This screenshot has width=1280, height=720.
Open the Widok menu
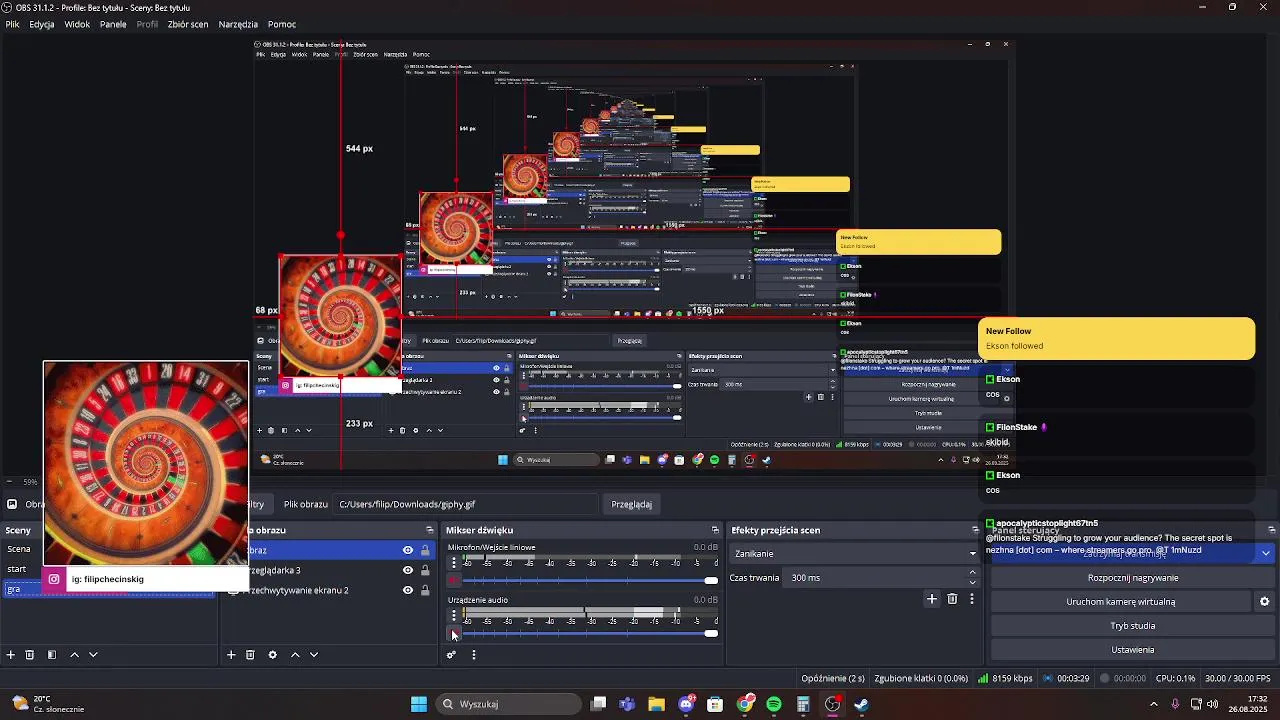pyautogui.click(x=77, y=24)
